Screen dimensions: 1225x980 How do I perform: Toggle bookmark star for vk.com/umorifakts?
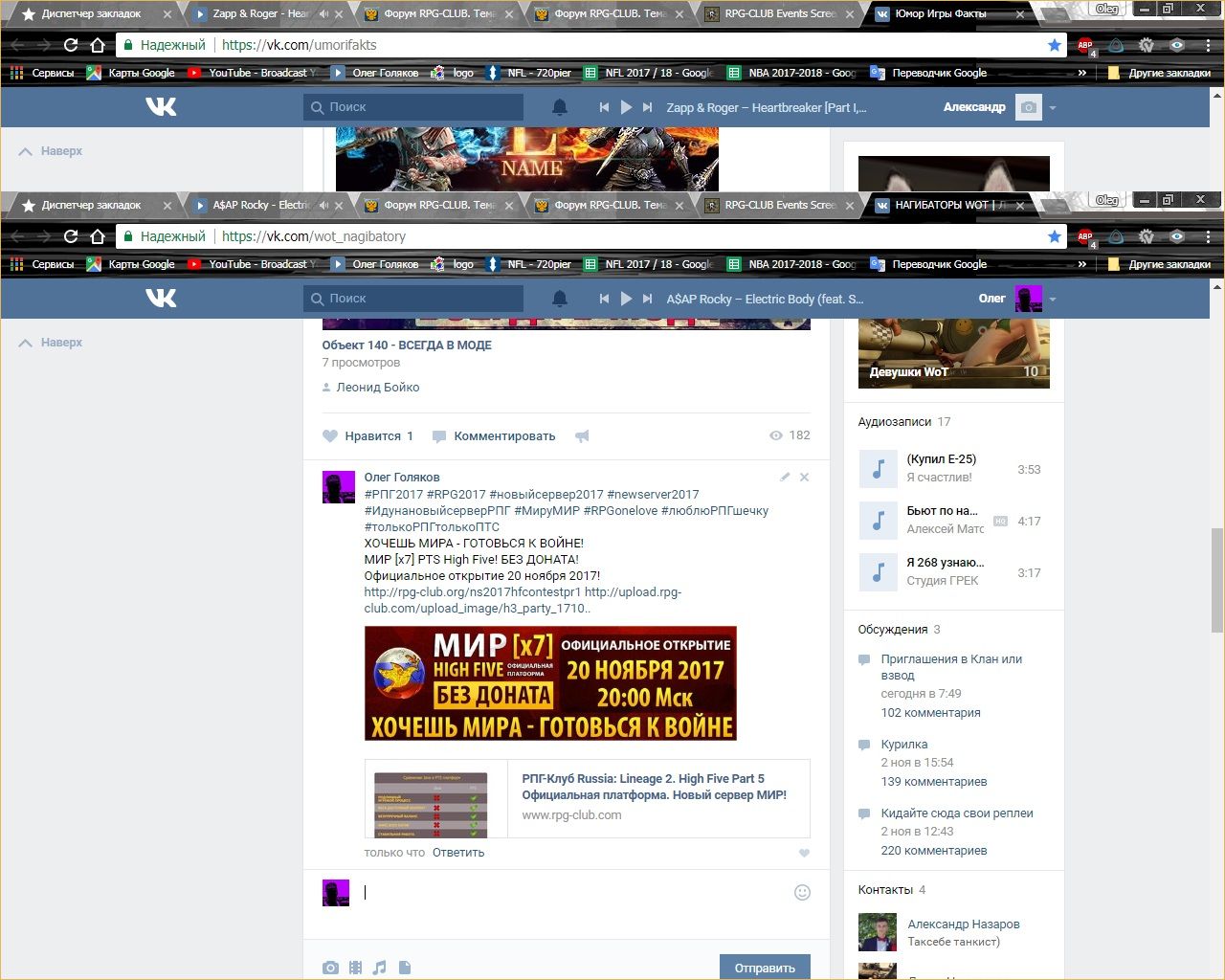[x=1055, y=45]
